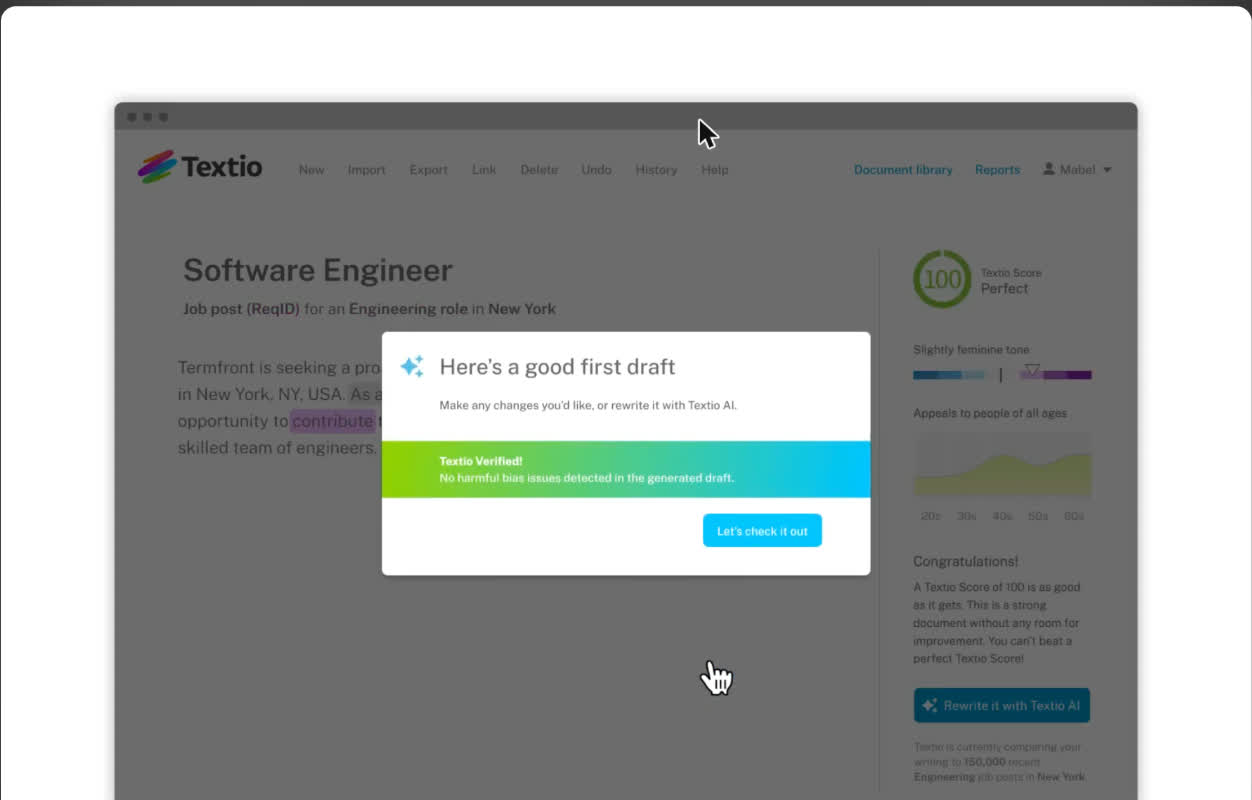
Task: Click the Textio logo
Action: pos(200,167)
